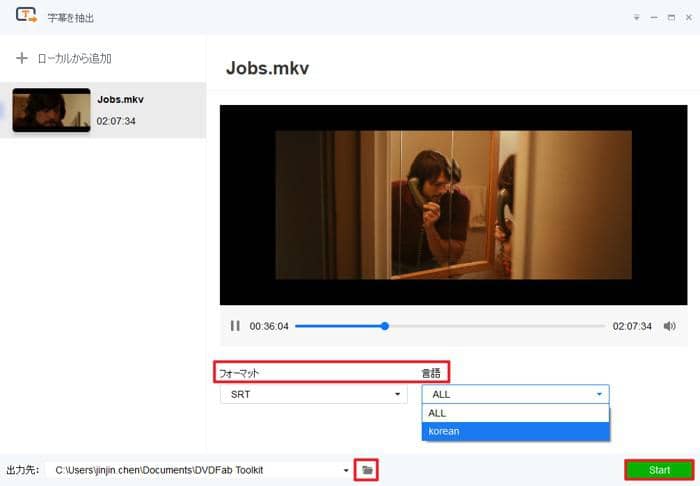The width and height of the screenshot is (700, 486).
Task: Maximize the subtitle extractor window
Action: coord(671,17)
